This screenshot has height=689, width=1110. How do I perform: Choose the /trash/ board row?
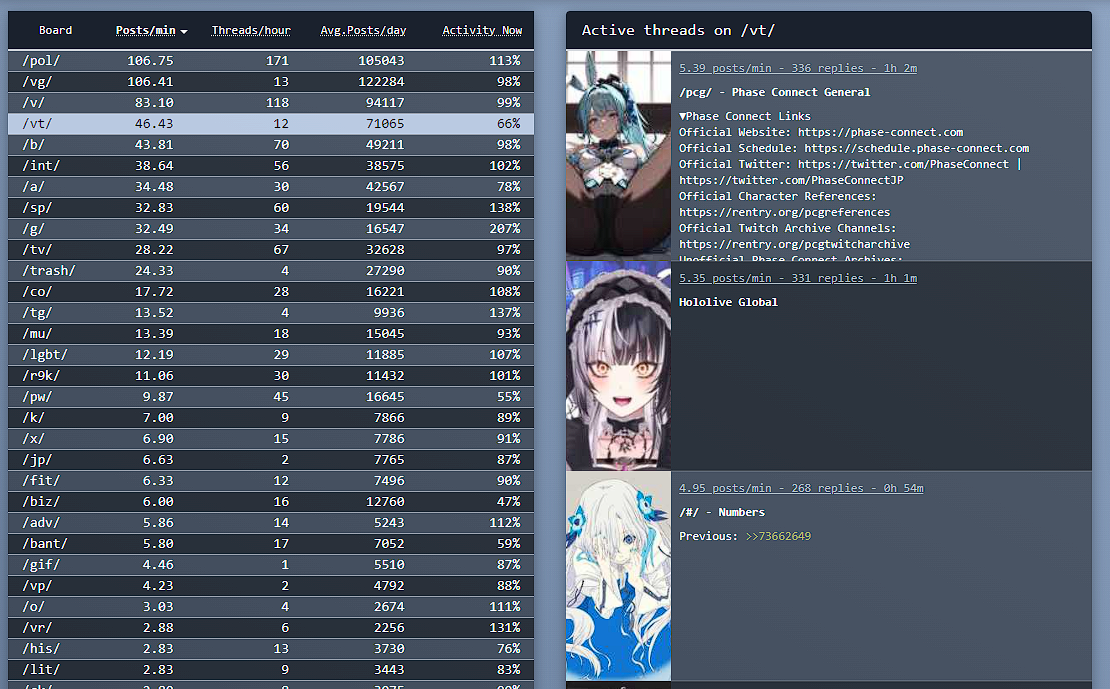pyautogui.click(x=271, y=271)
